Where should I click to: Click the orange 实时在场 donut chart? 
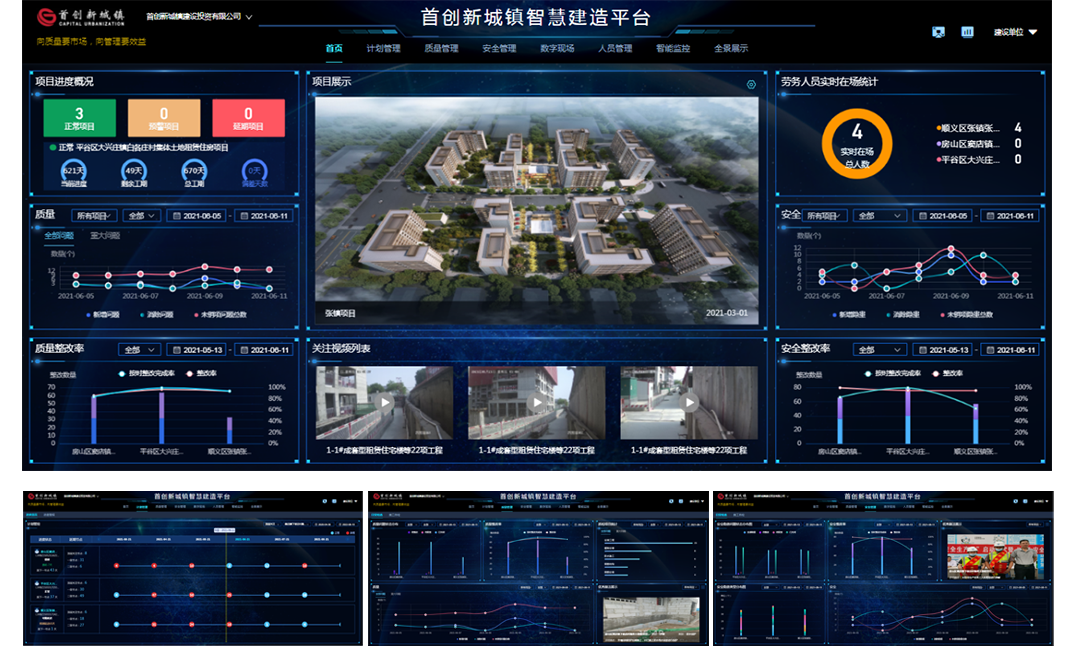click(x=857, y=143)
